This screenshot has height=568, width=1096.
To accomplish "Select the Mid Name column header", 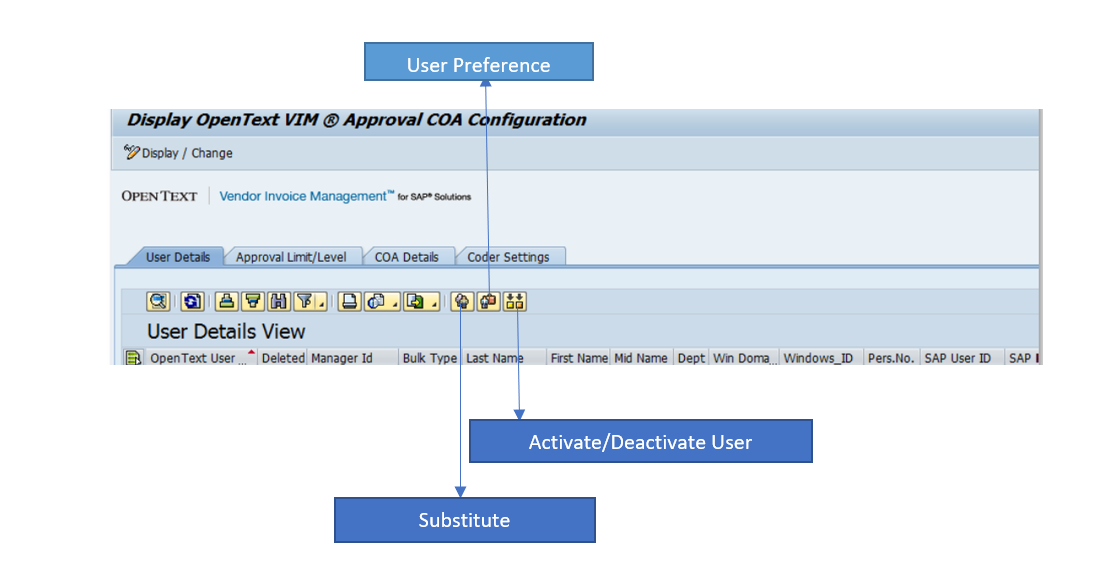I will 641,358.
